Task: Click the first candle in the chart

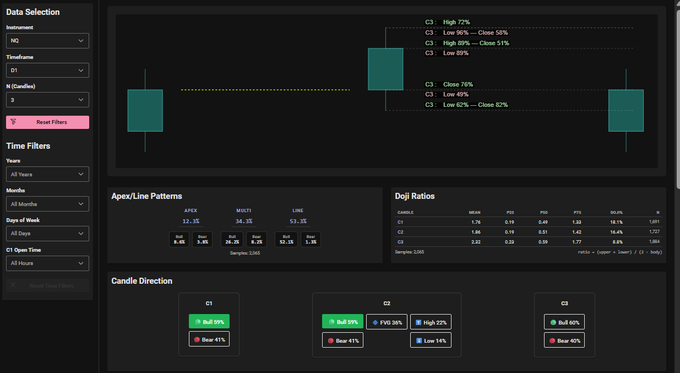Action: pos(145,111)
